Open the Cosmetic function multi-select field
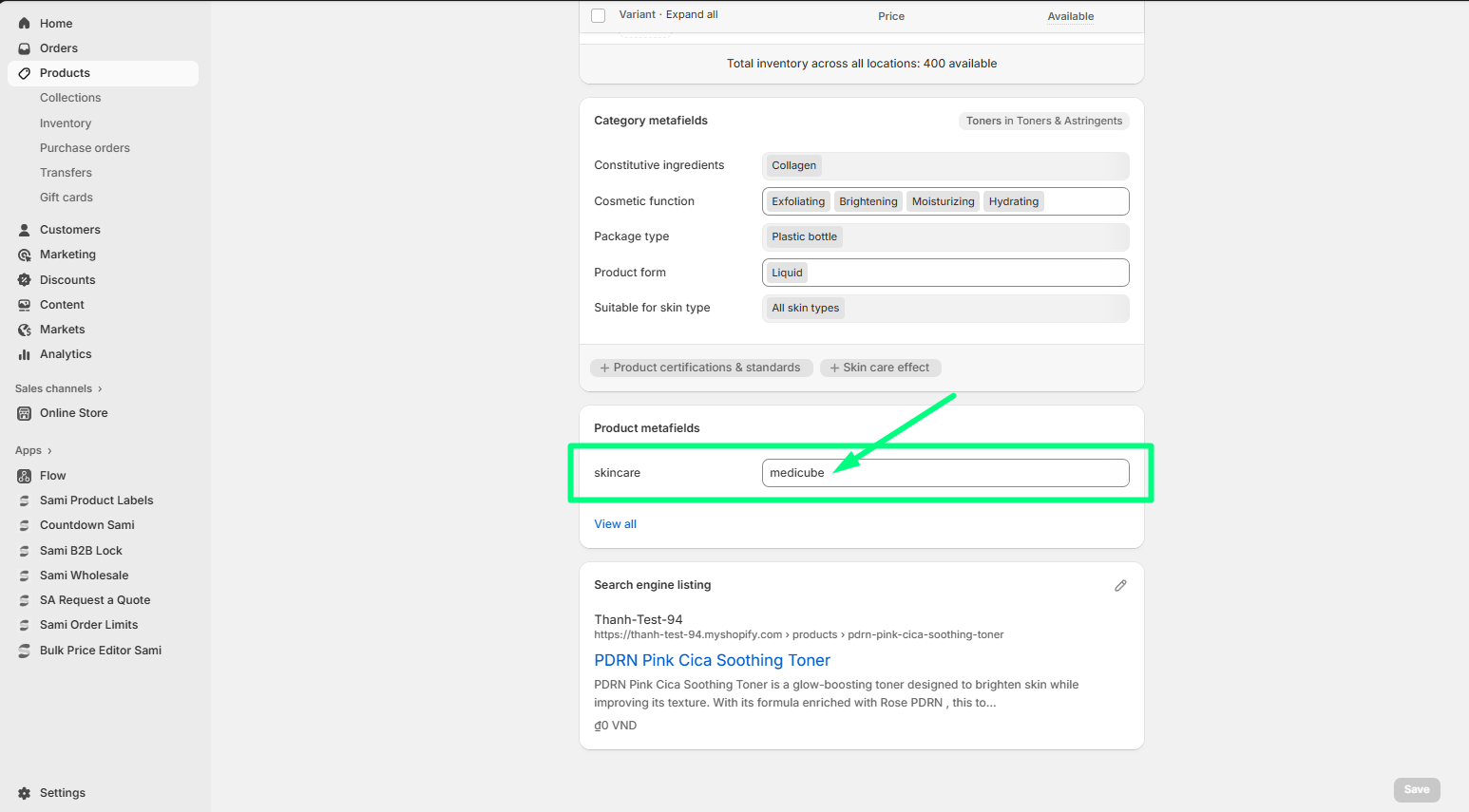Image resolution: width=1469 pixels, height=812 pixels. coord(1083,201)
